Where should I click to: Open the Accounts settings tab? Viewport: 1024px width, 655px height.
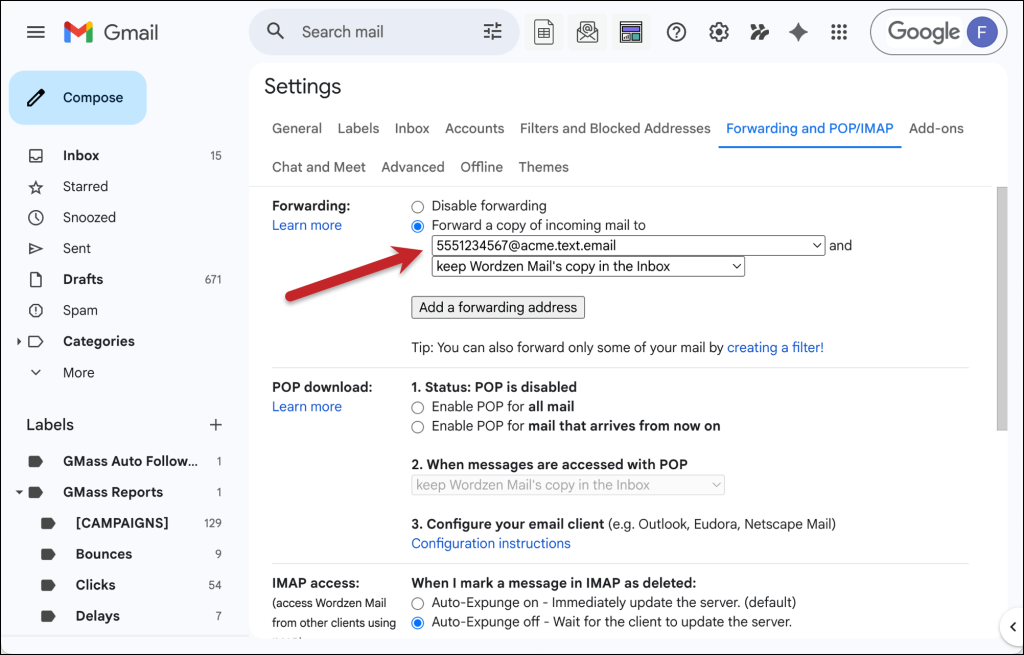[474, 128]
